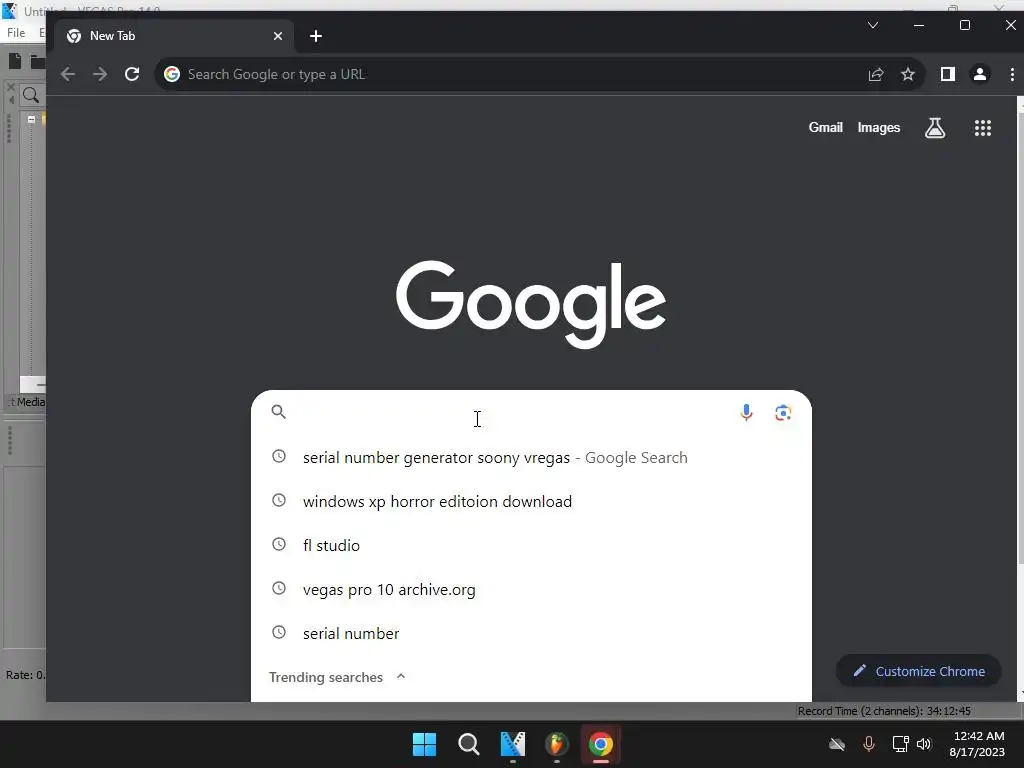1024x768 pixels.
Task: Click the Record Time status text
Action: (884, 711)
